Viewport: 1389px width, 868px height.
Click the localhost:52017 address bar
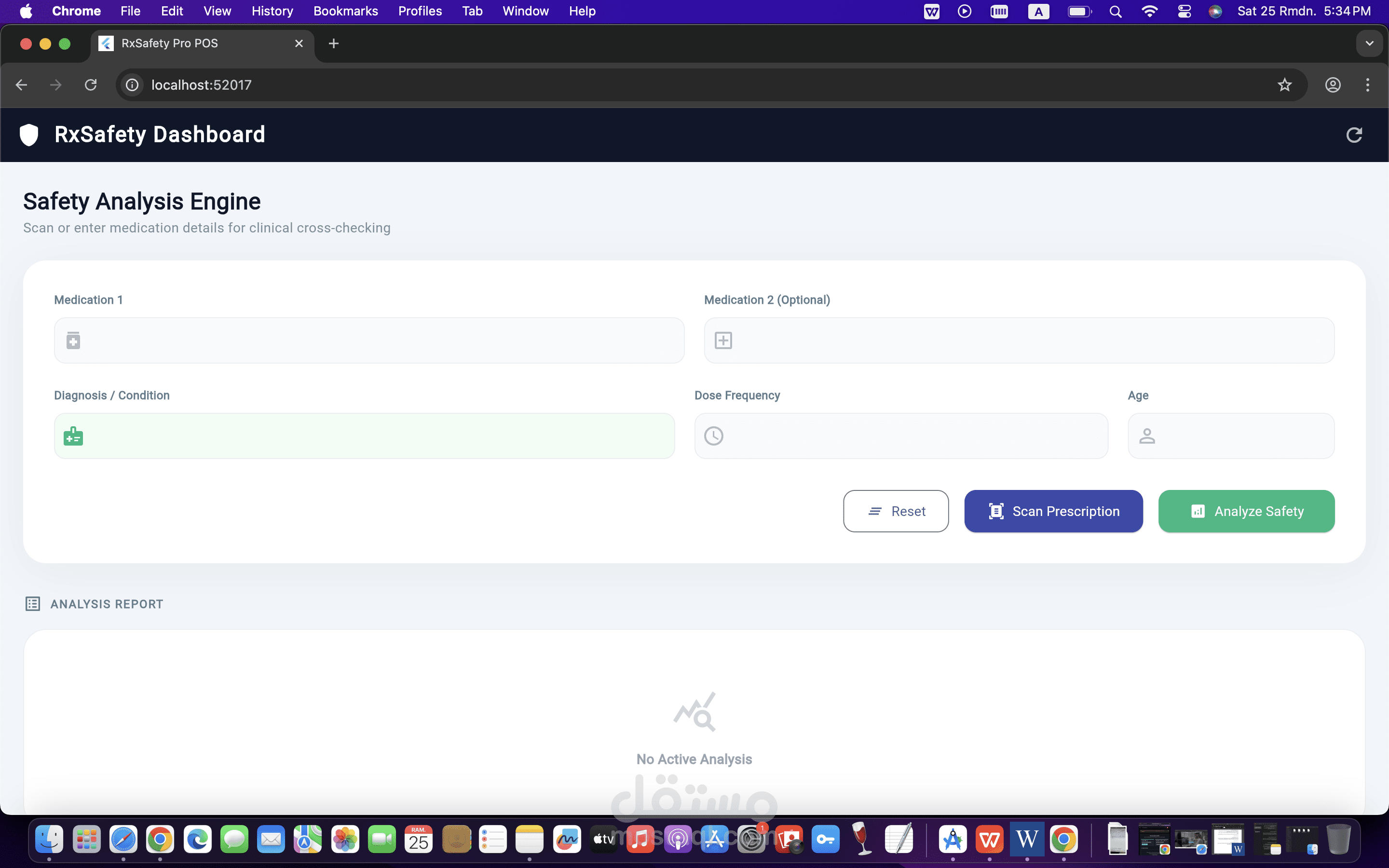[712, 85]
